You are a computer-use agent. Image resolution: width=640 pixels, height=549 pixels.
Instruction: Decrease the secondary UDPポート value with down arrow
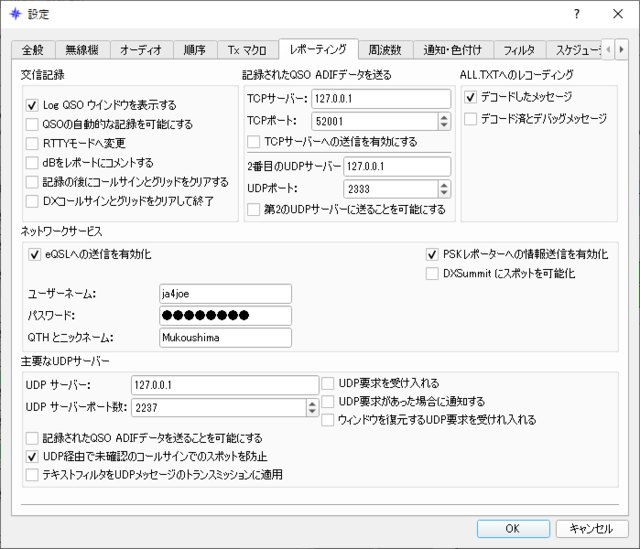444,193
